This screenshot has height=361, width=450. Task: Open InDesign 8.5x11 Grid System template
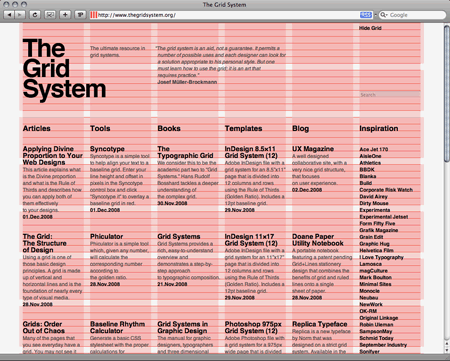[x=251, y=152]
